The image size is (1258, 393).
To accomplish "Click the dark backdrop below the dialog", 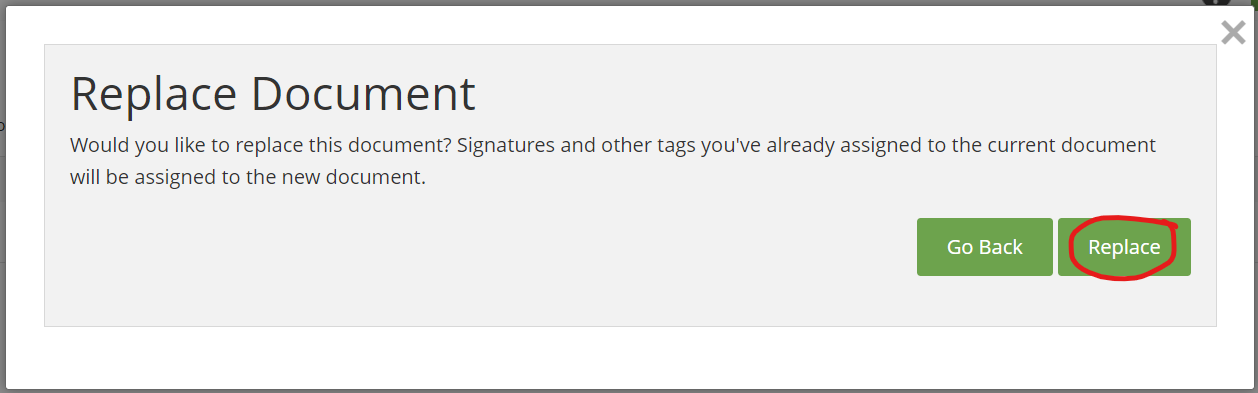I will 629,391.
